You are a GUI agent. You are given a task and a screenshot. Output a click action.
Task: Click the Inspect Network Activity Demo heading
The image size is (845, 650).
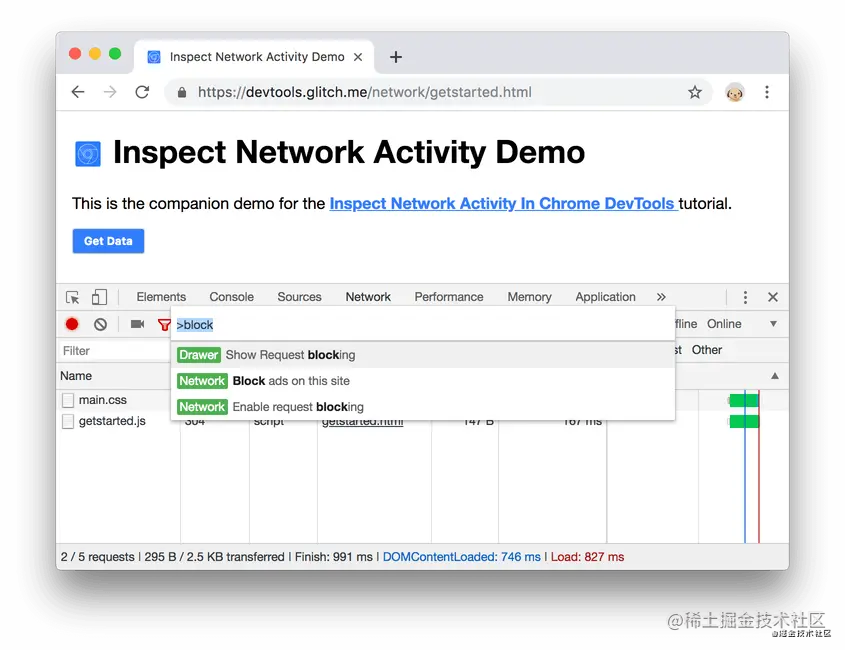coord(349,152)
